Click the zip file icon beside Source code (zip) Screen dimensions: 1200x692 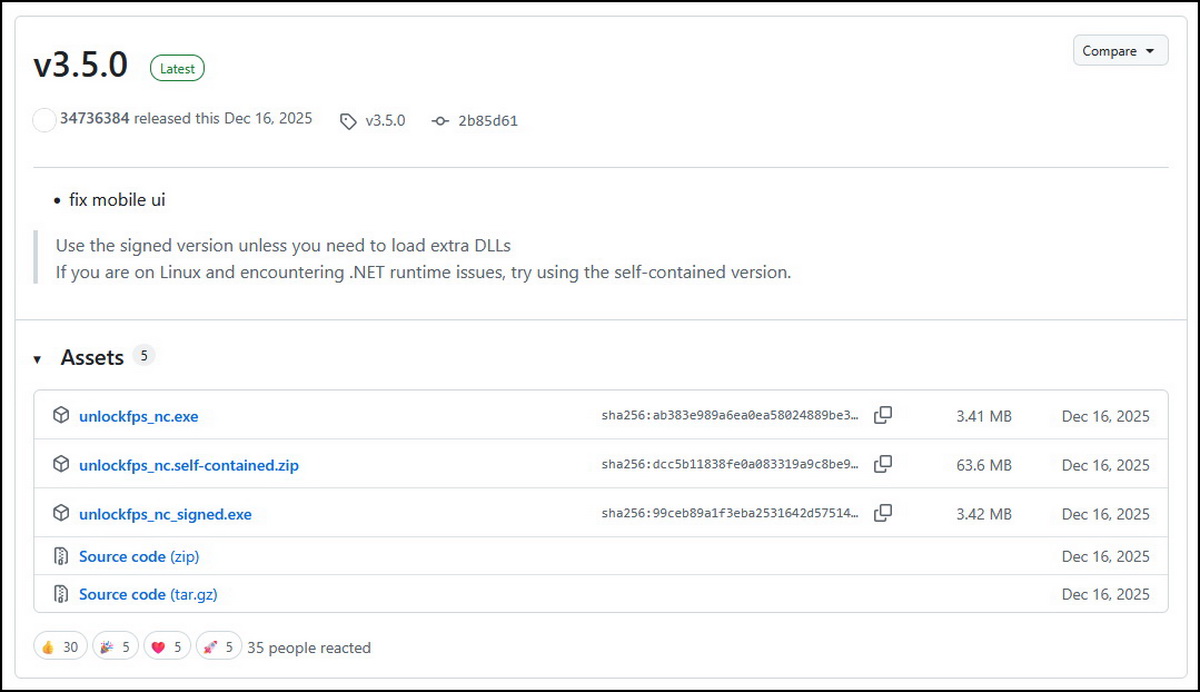(61, 556)
